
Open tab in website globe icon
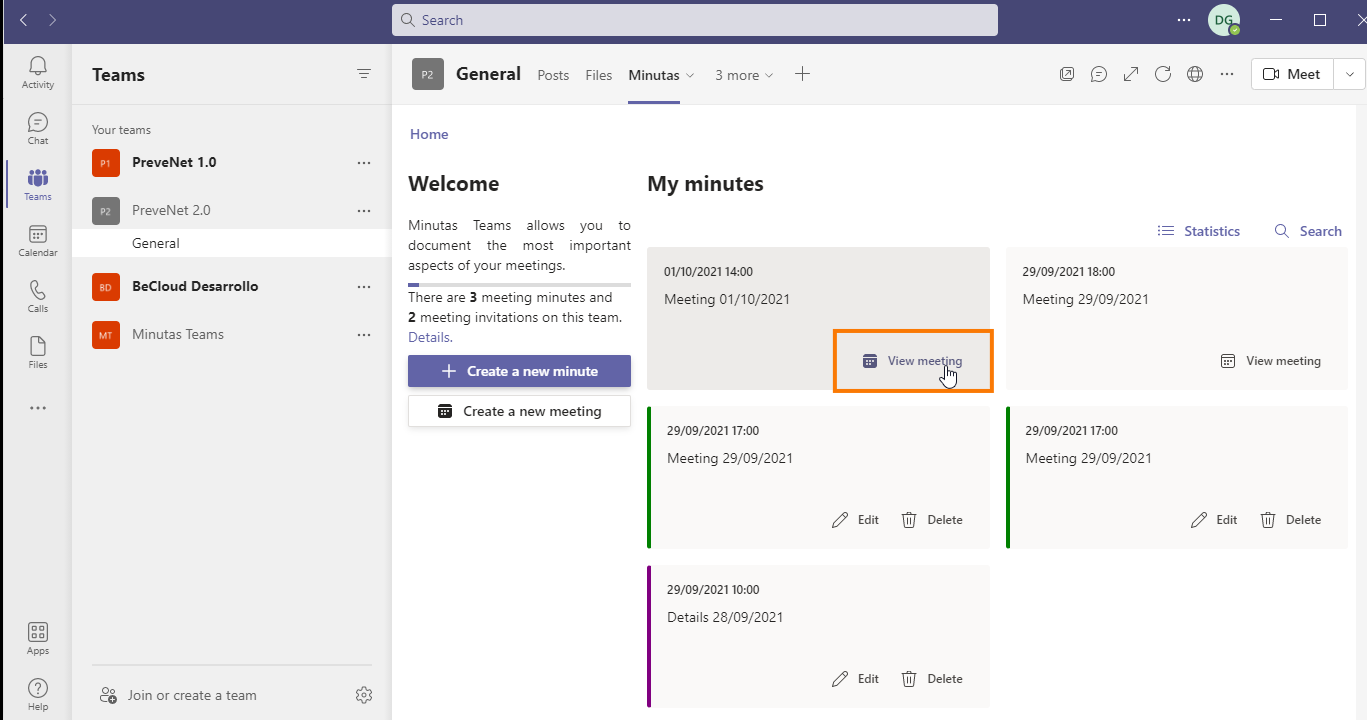(x=1195, y=74)
